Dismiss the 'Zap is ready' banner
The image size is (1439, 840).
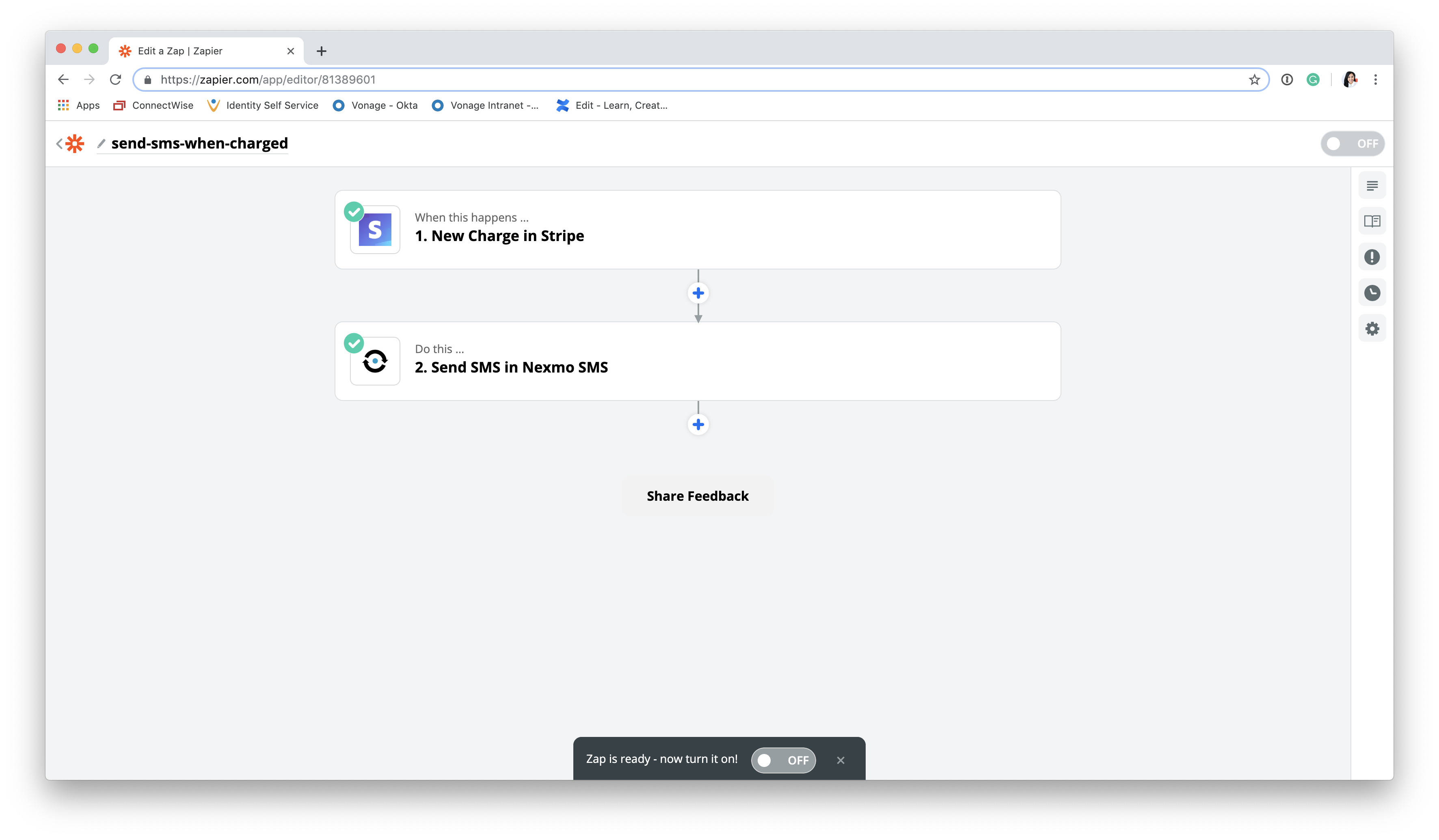click(840, 760)
